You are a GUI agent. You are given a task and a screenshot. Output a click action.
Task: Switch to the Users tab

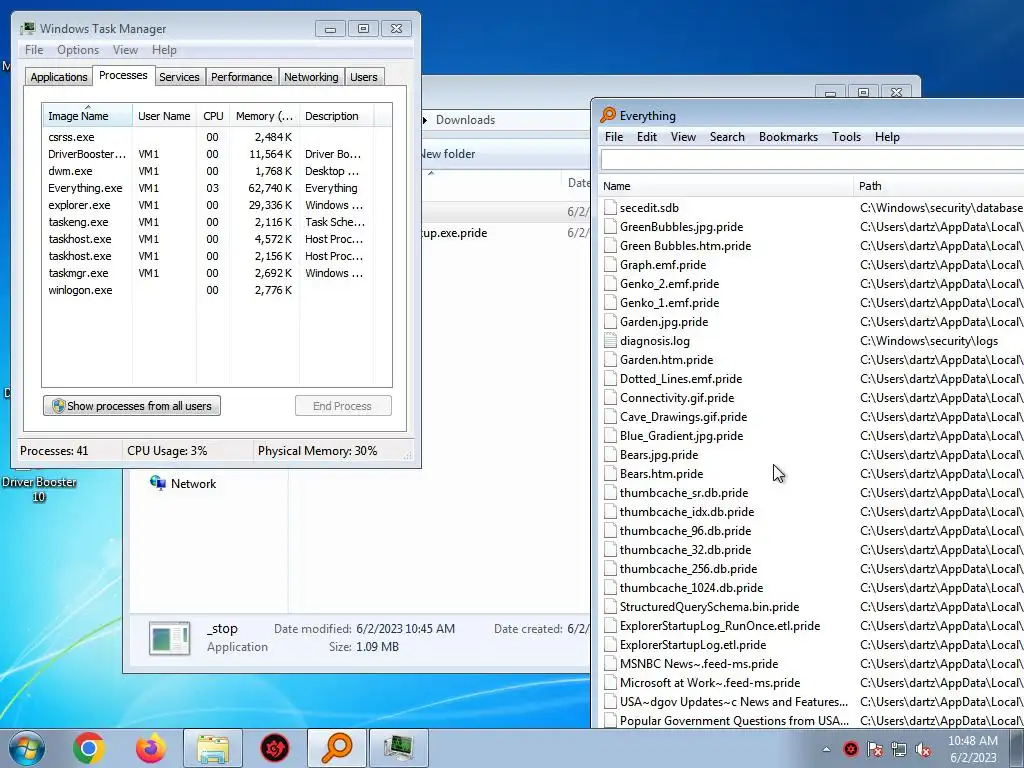coord(364,77)
